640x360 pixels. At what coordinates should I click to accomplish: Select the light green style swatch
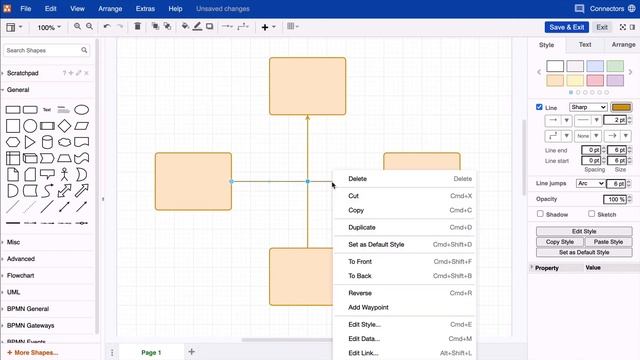[x=615, y=66]
